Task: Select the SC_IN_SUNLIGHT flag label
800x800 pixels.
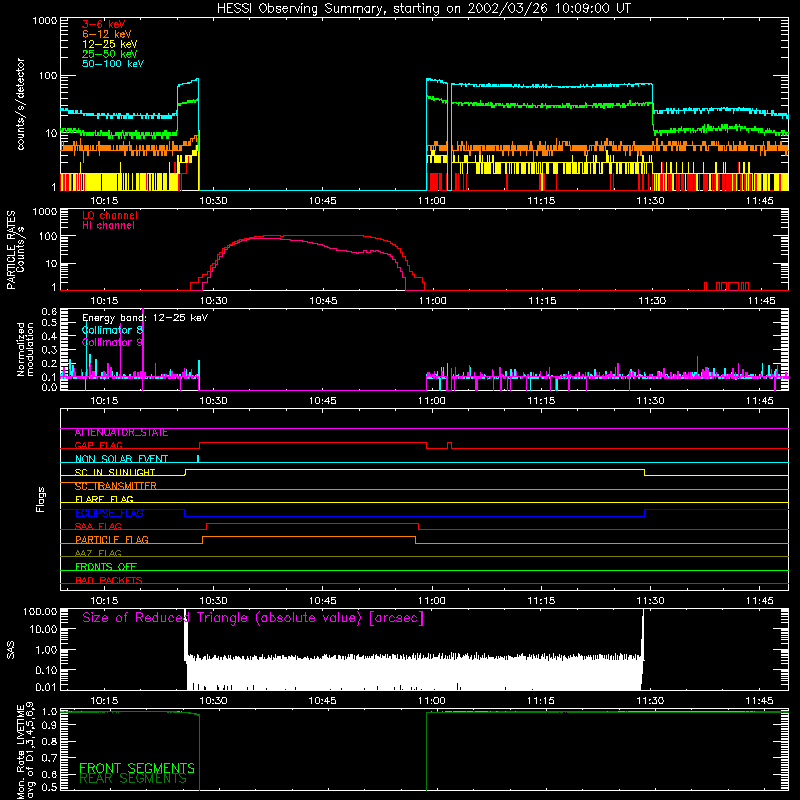Action: pos(115,472)
